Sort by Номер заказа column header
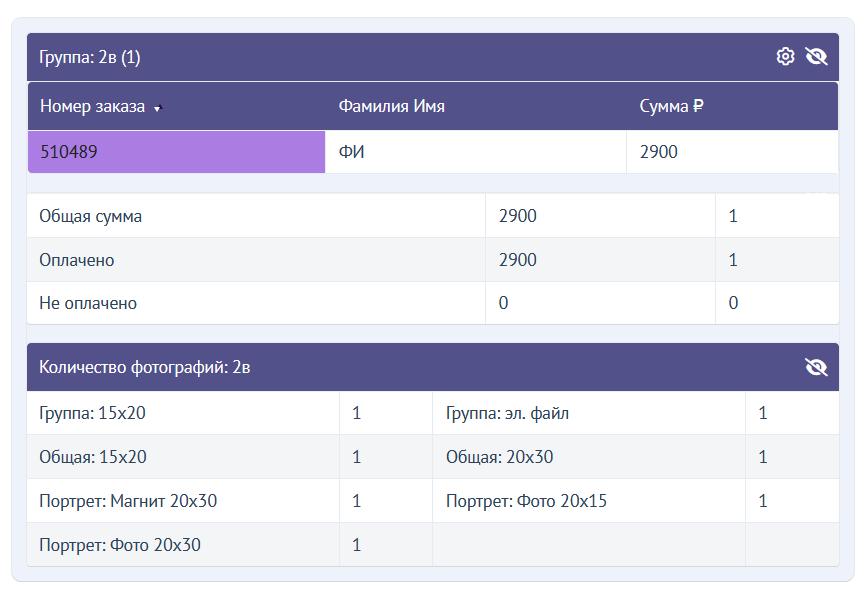 (92, 106)
